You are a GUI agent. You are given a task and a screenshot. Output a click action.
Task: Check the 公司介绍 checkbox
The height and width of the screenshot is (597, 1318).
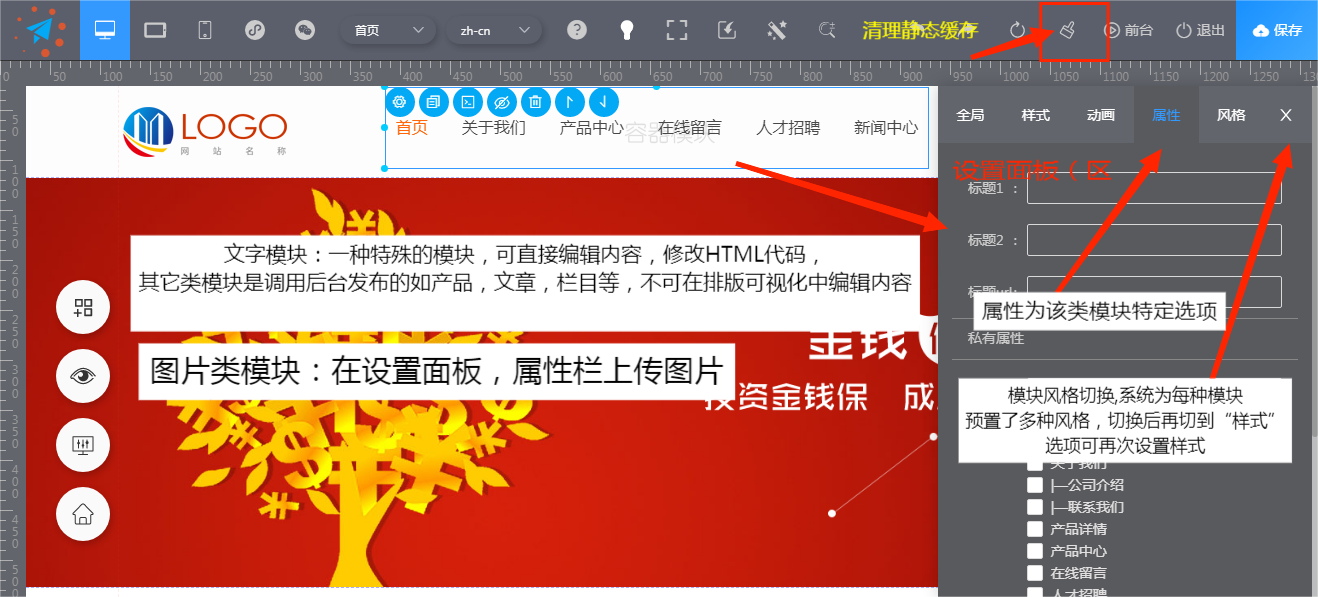point(1035,485)
